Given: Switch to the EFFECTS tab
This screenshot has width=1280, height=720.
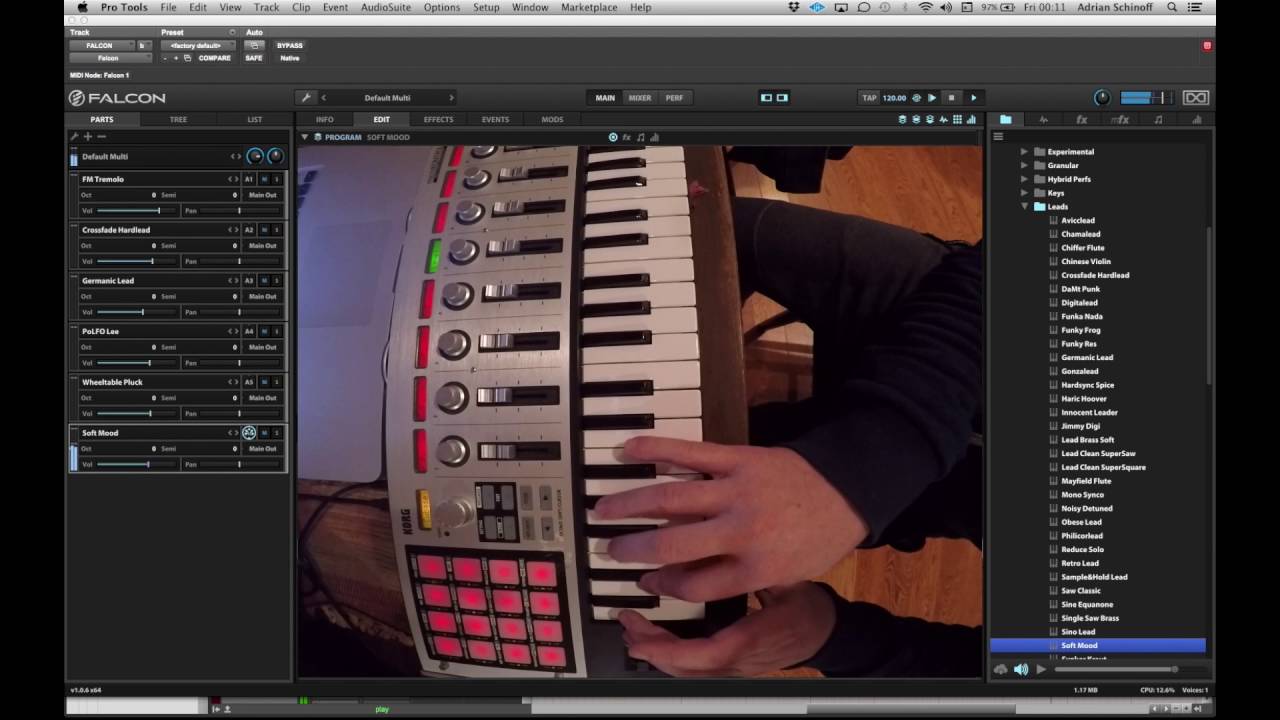Looking at the screenshot, I should point(438,119).
